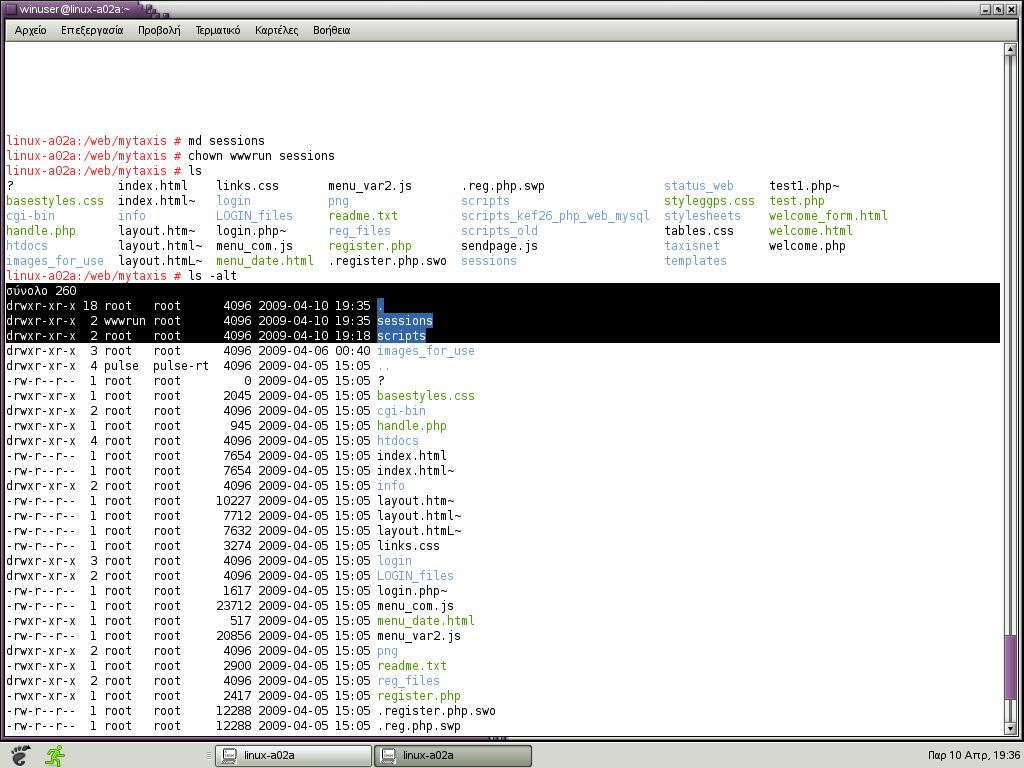Click 'register.php' in the long listing
1024x768 pixels.
[x=419, y=696]
